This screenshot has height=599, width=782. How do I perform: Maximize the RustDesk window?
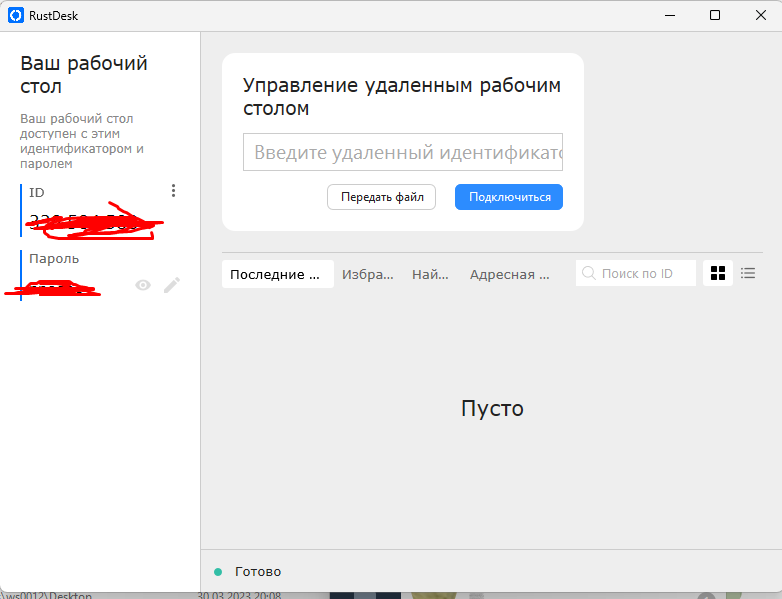[x=715, y=15]
